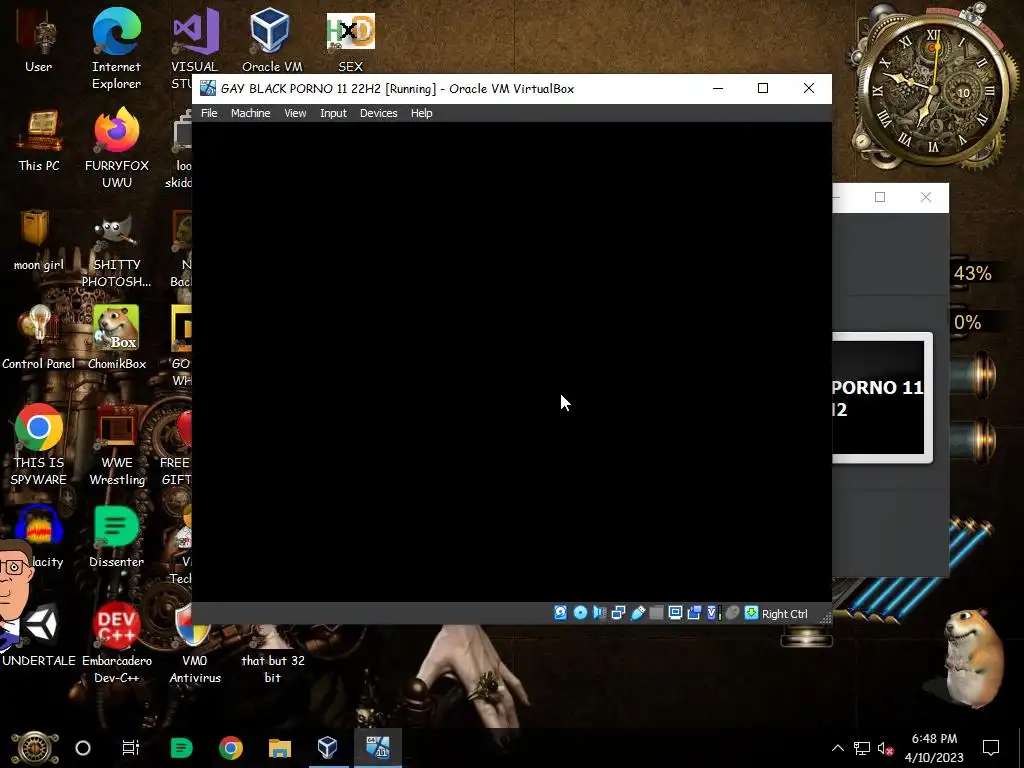Maximize the background VirtualBox Manager window
1024x768 pixels.
pos(880,197)
